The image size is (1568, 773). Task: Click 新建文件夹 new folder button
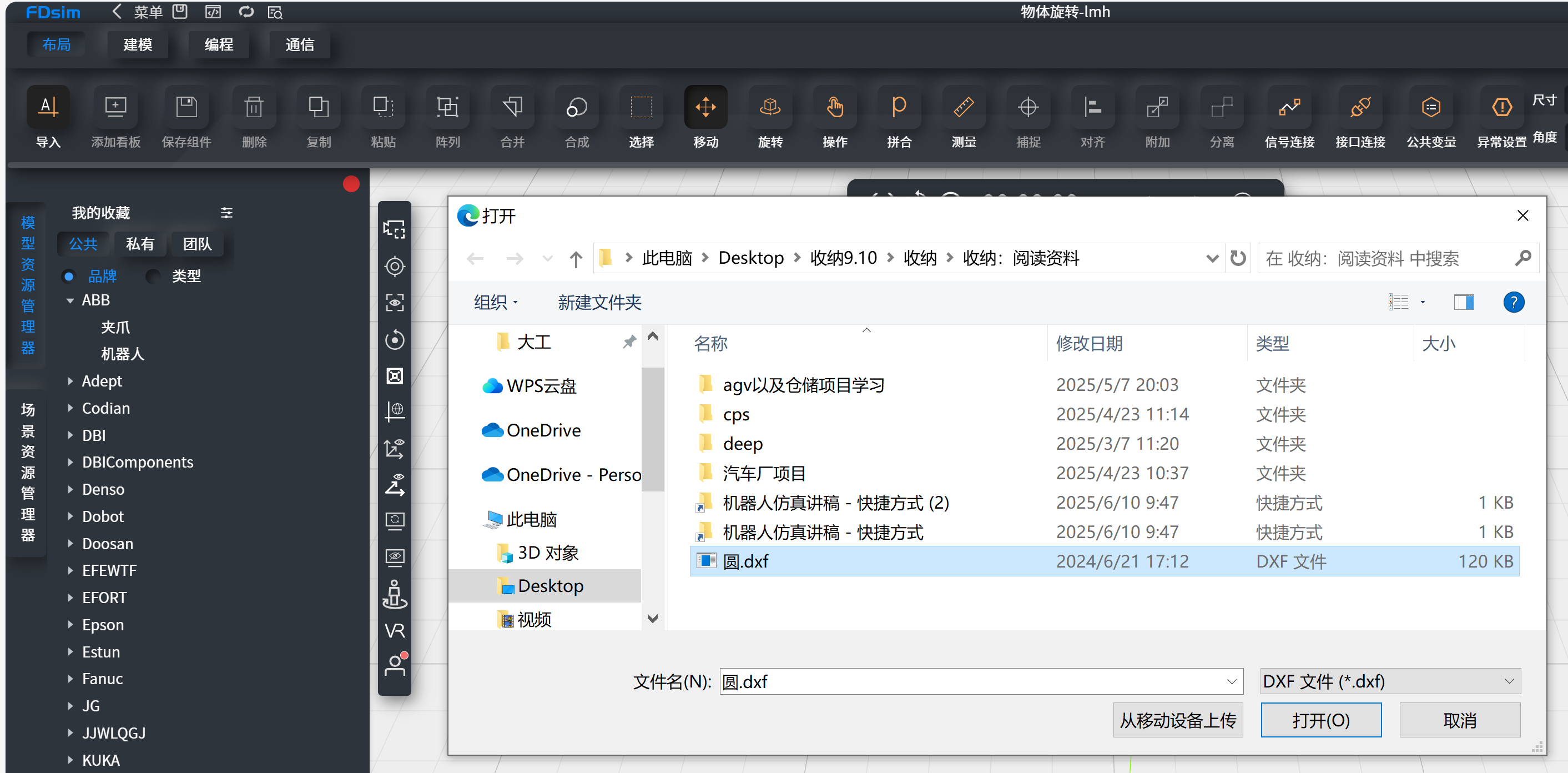pyautogui.click(x=599, y=302)
